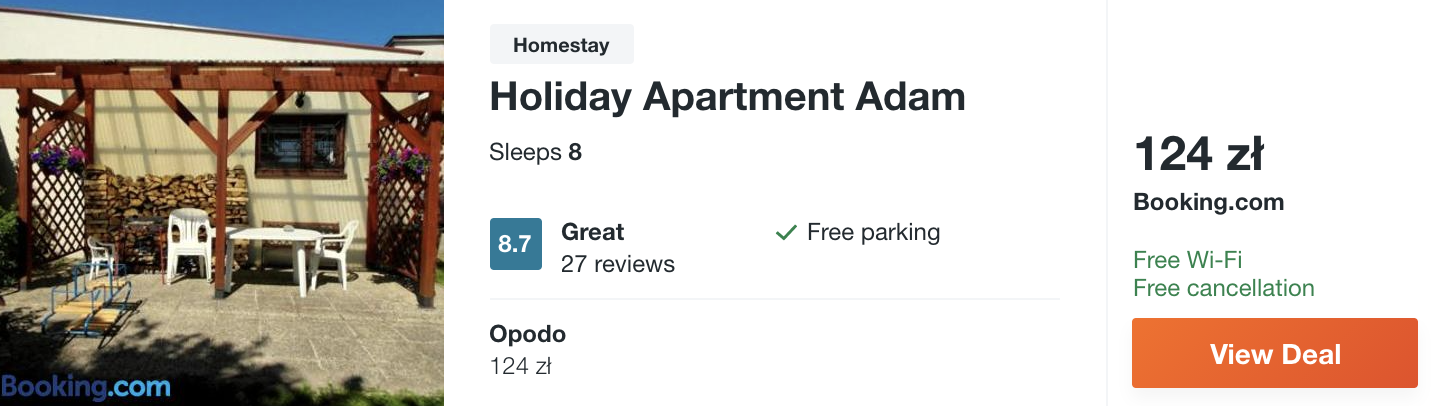1436x406 pixels.
Task: Click the Free parking label
Action: 873,232
